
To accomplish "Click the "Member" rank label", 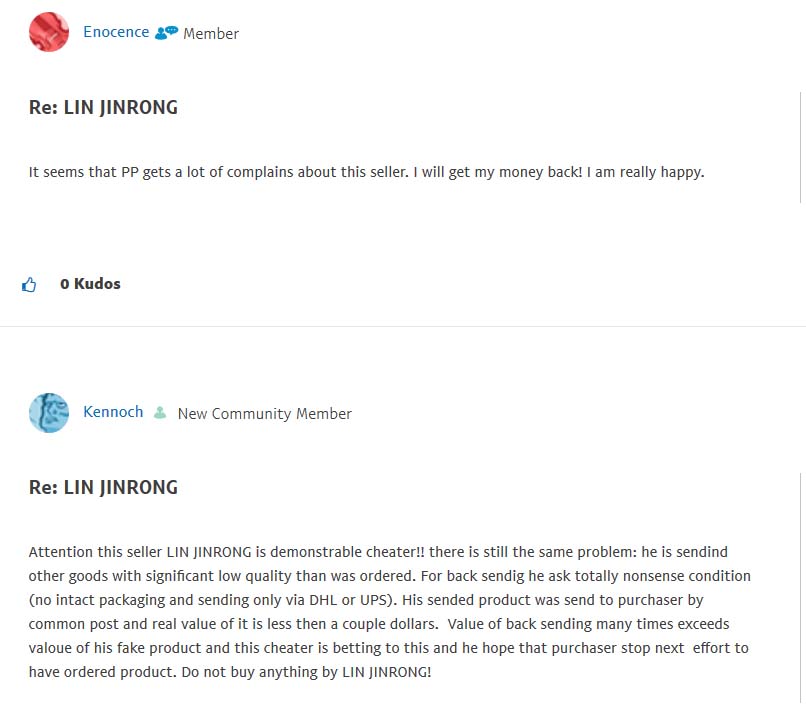I will tap(211, 34).
